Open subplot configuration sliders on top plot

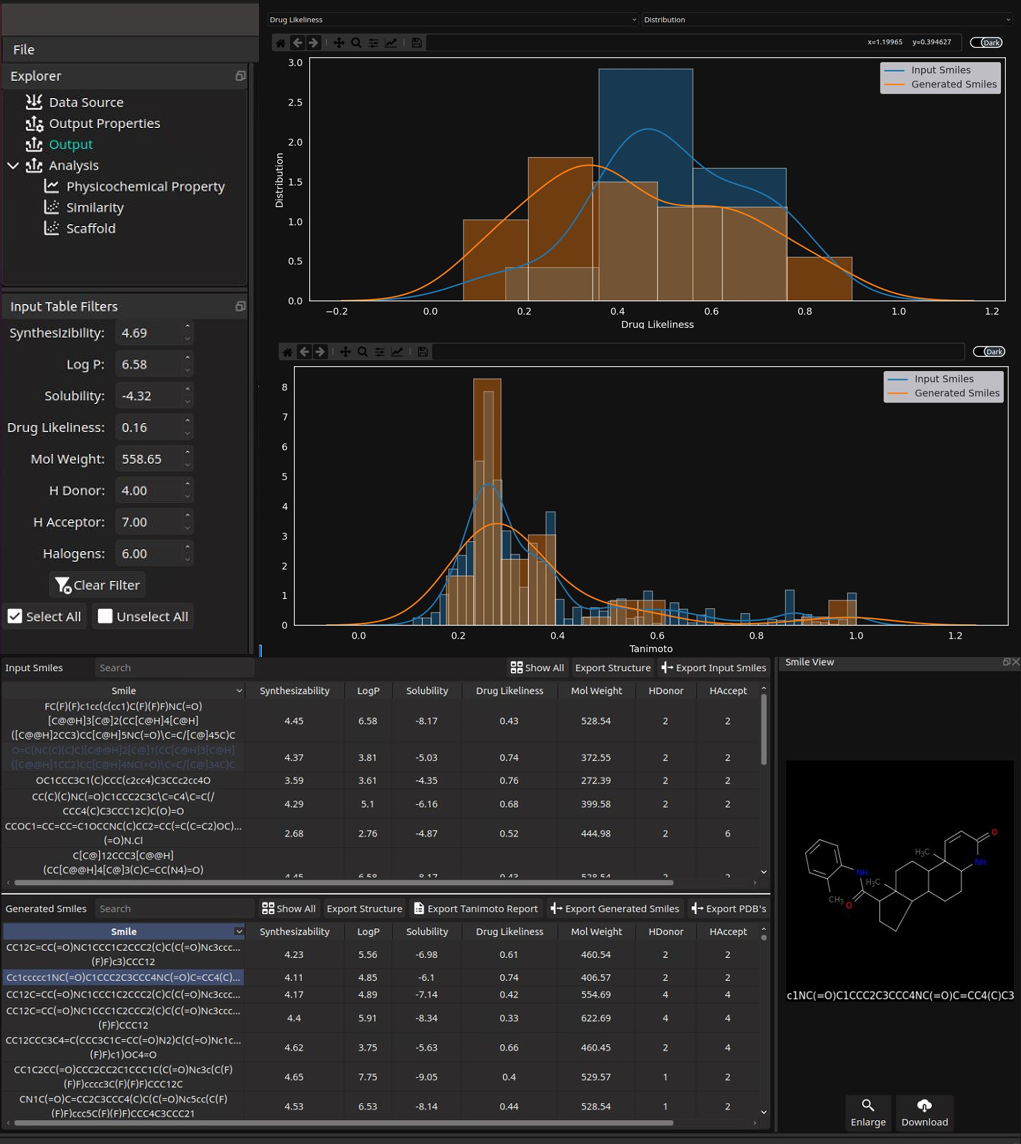(373, 42)
